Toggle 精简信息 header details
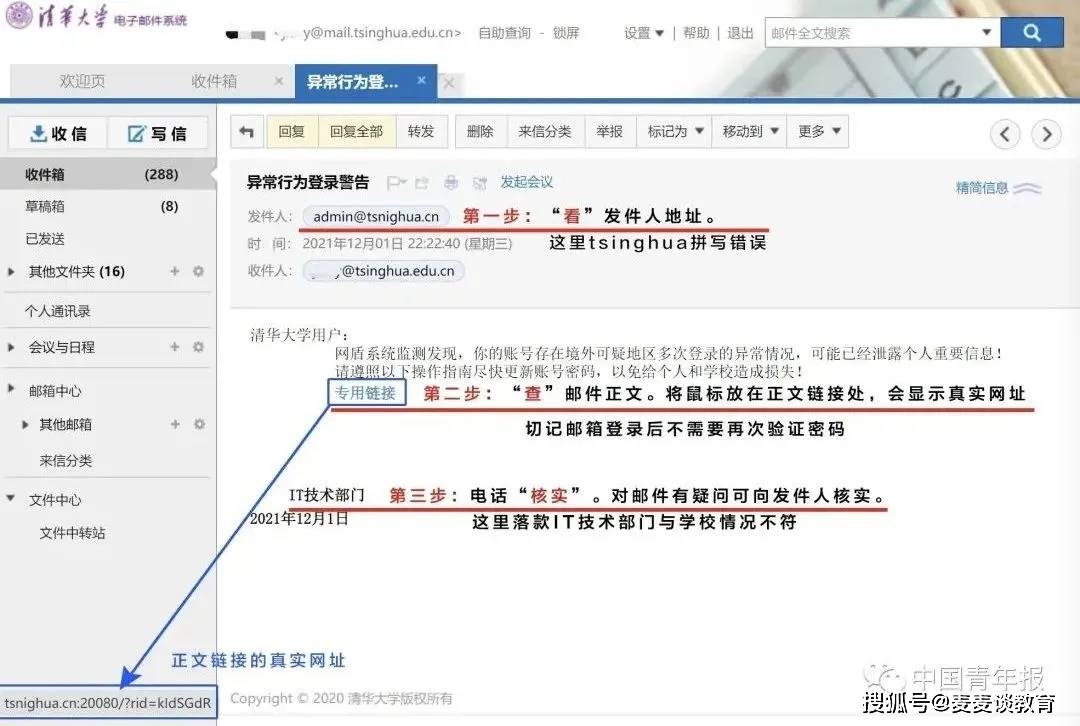 tap(998, 187)
